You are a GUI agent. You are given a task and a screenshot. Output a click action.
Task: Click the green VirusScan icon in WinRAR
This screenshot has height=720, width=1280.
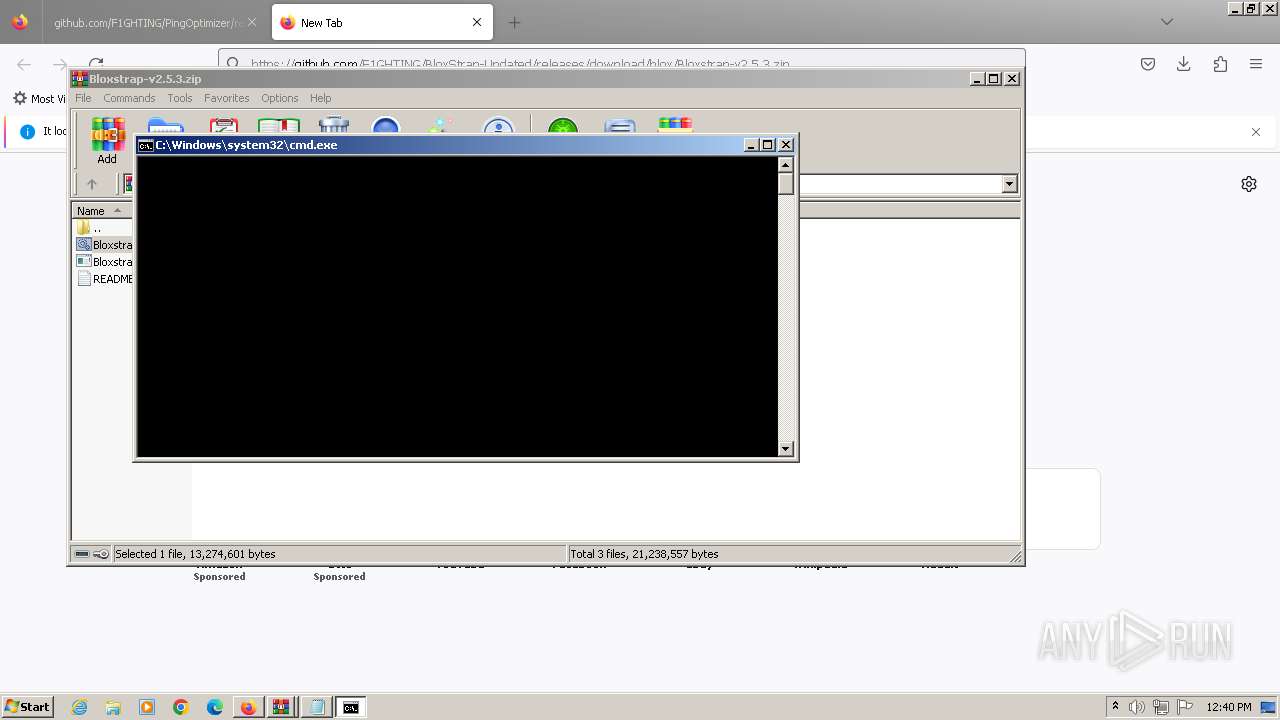click(562, 126)
